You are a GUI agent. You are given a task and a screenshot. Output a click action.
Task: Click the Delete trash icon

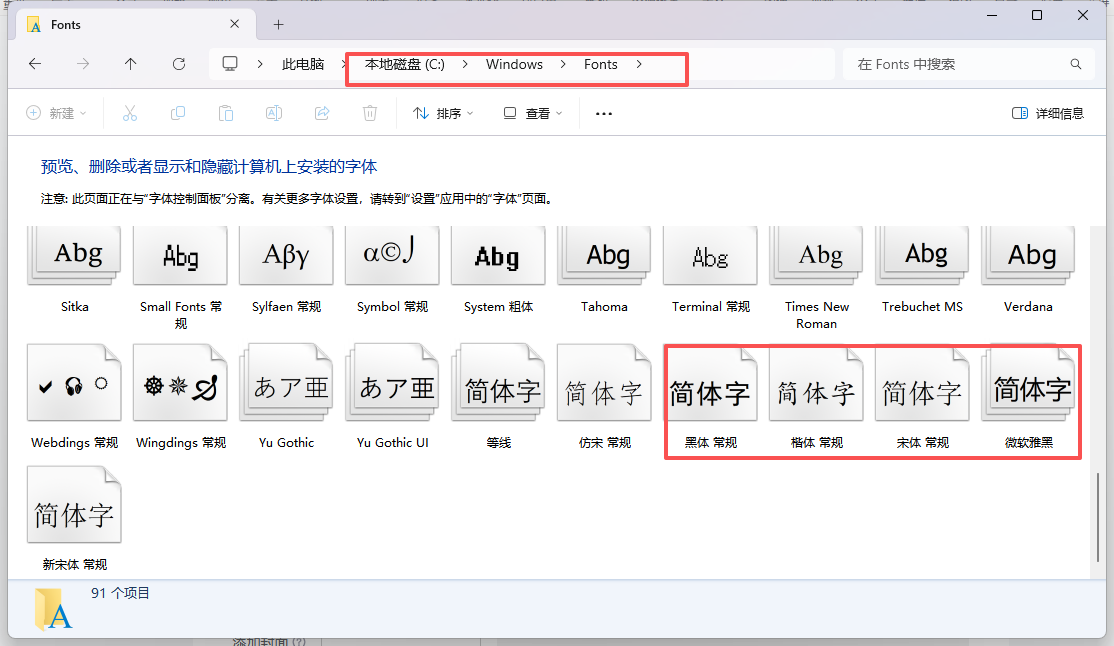pos(370,113)
